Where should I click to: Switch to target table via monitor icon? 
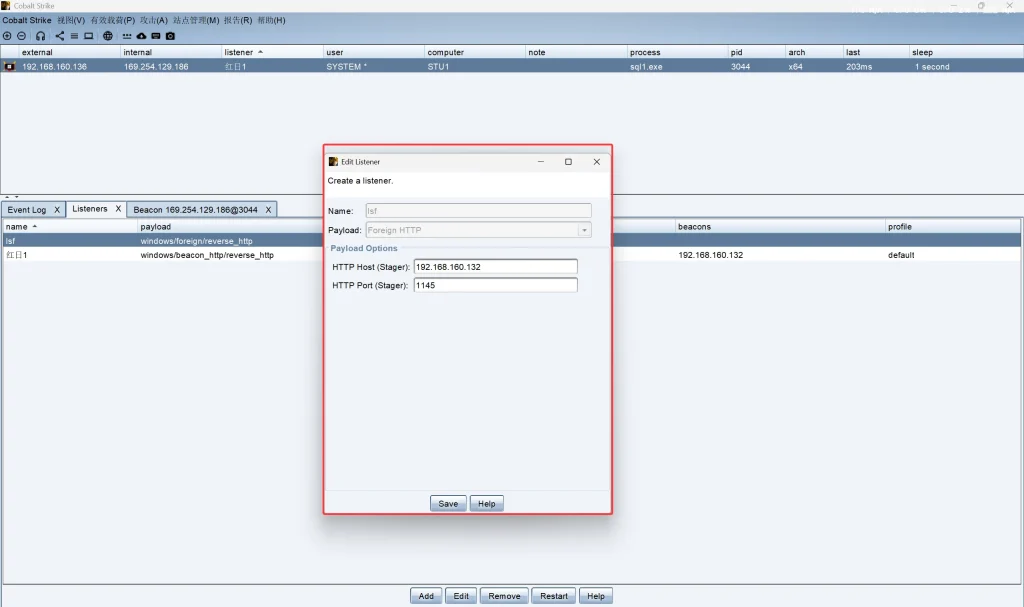pyautogui.click(x=88, y=36)
